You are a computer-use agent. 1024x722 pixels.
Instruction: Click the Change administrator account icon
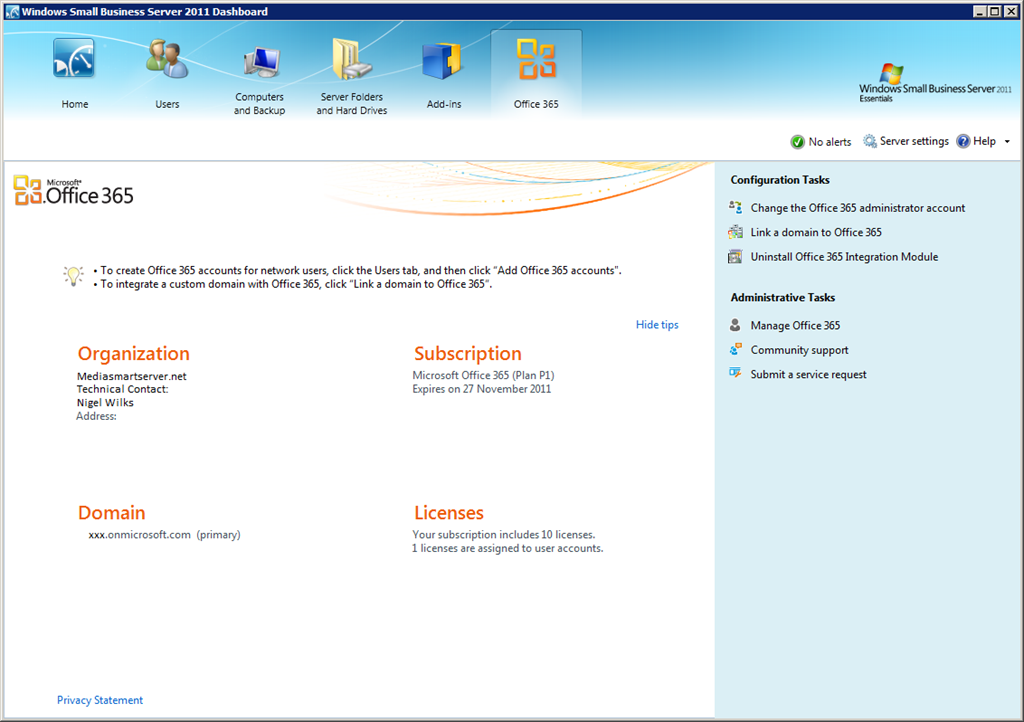coord(735,208)
